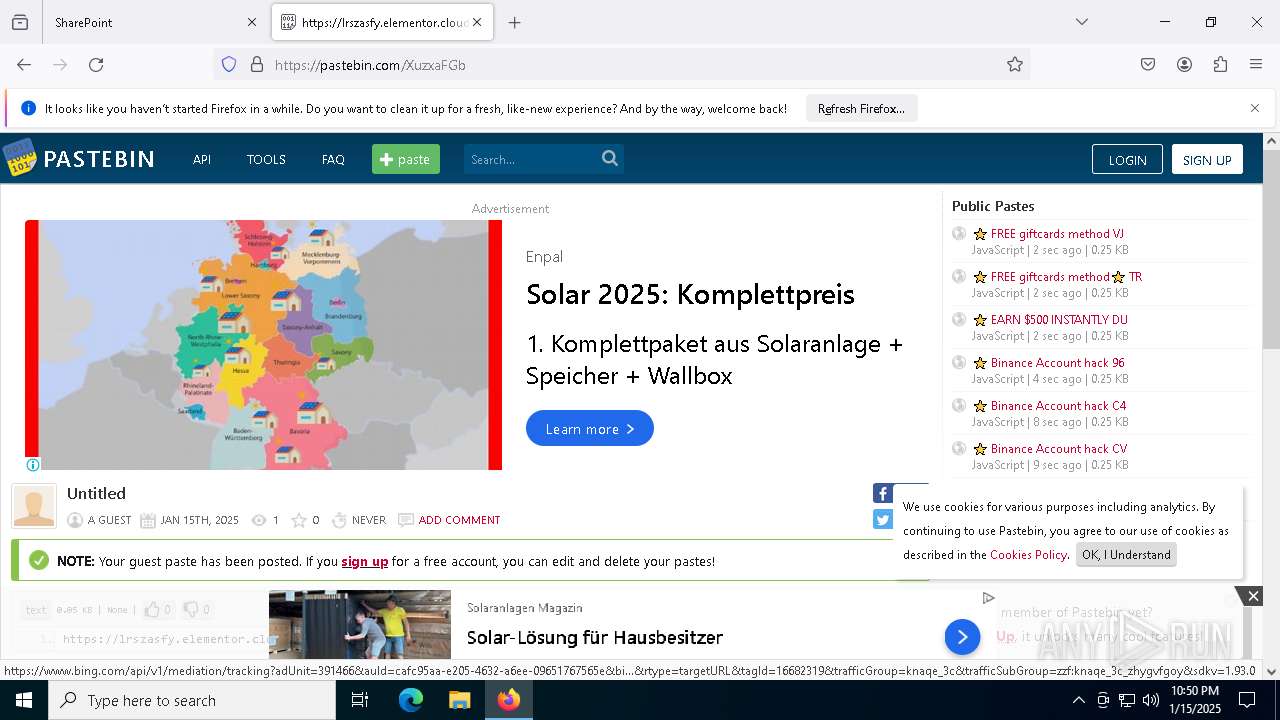1280x720 pixels.
Task: Open the Firefox account icon
Action: pos(1184,64)
